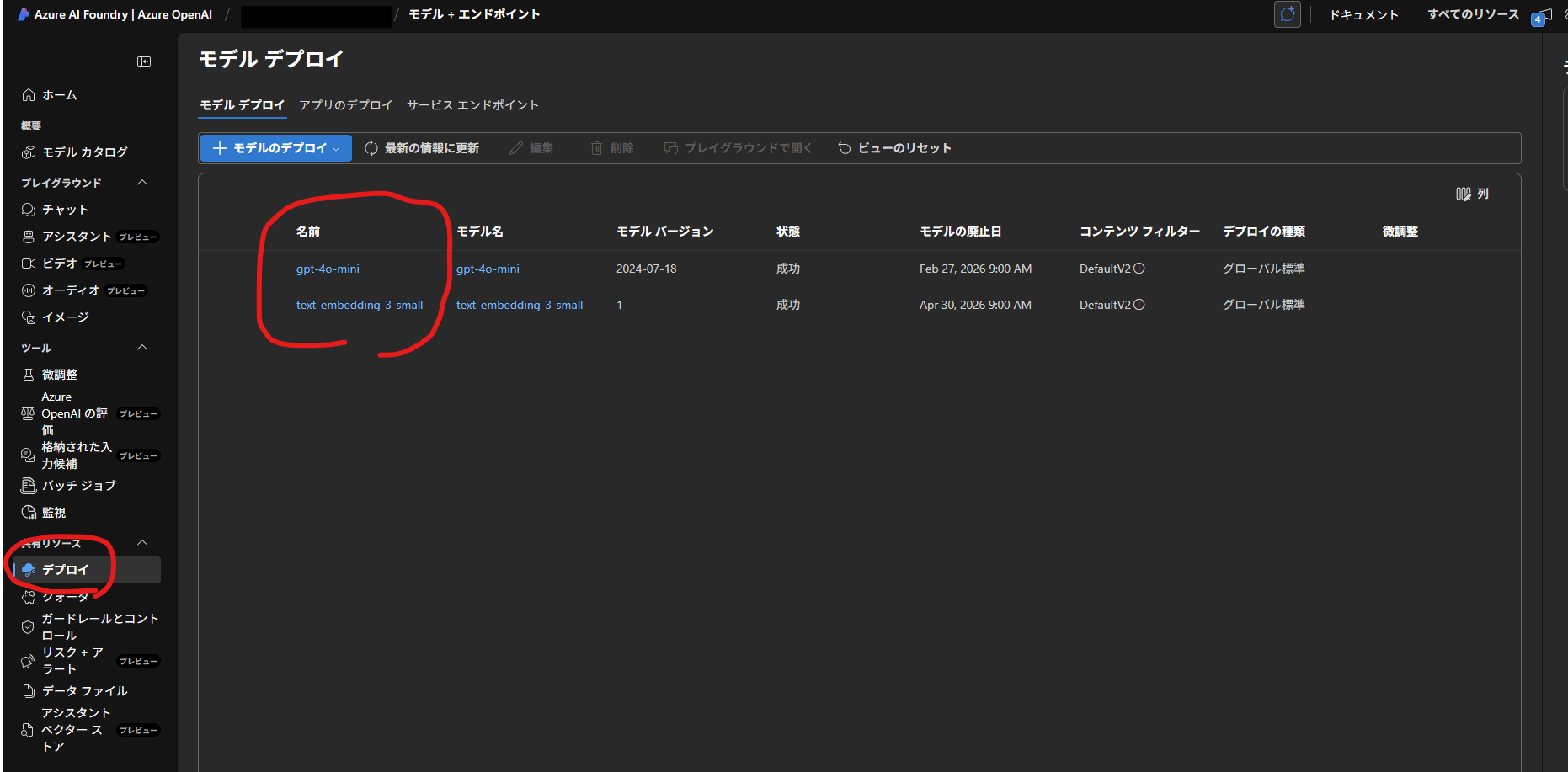Screen dimensions: 1568x772
Task: Click the Feb 27, 2026 9:00 AM date
Action: 976,269
